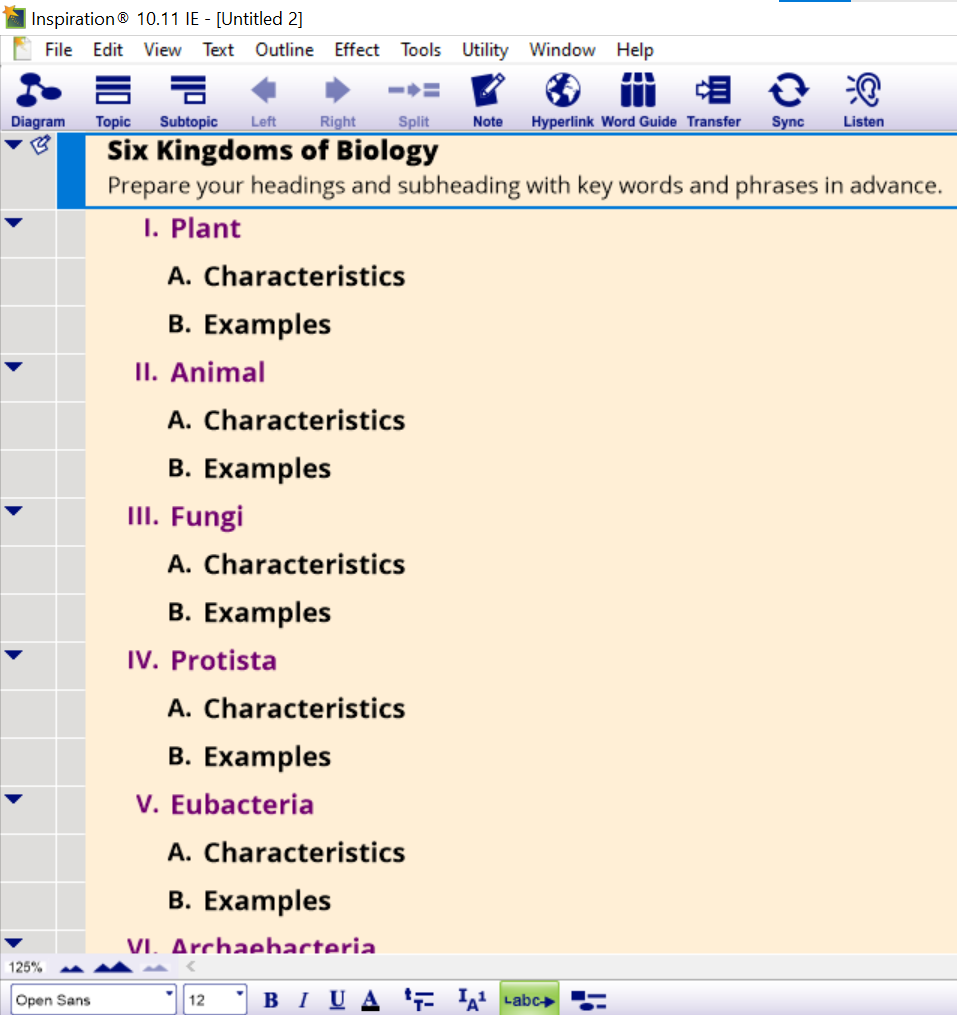Screen dimensions: 957x1015
Task: Open the Help menu
Action: [x=635, y=50]
